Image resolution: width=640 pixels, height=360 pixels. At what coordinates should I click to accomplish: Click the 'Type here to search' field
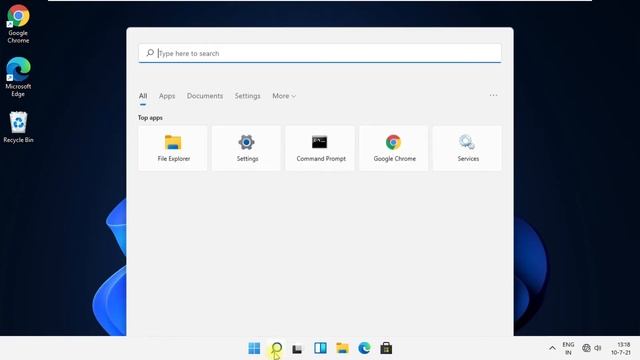[x=320, y=53]
